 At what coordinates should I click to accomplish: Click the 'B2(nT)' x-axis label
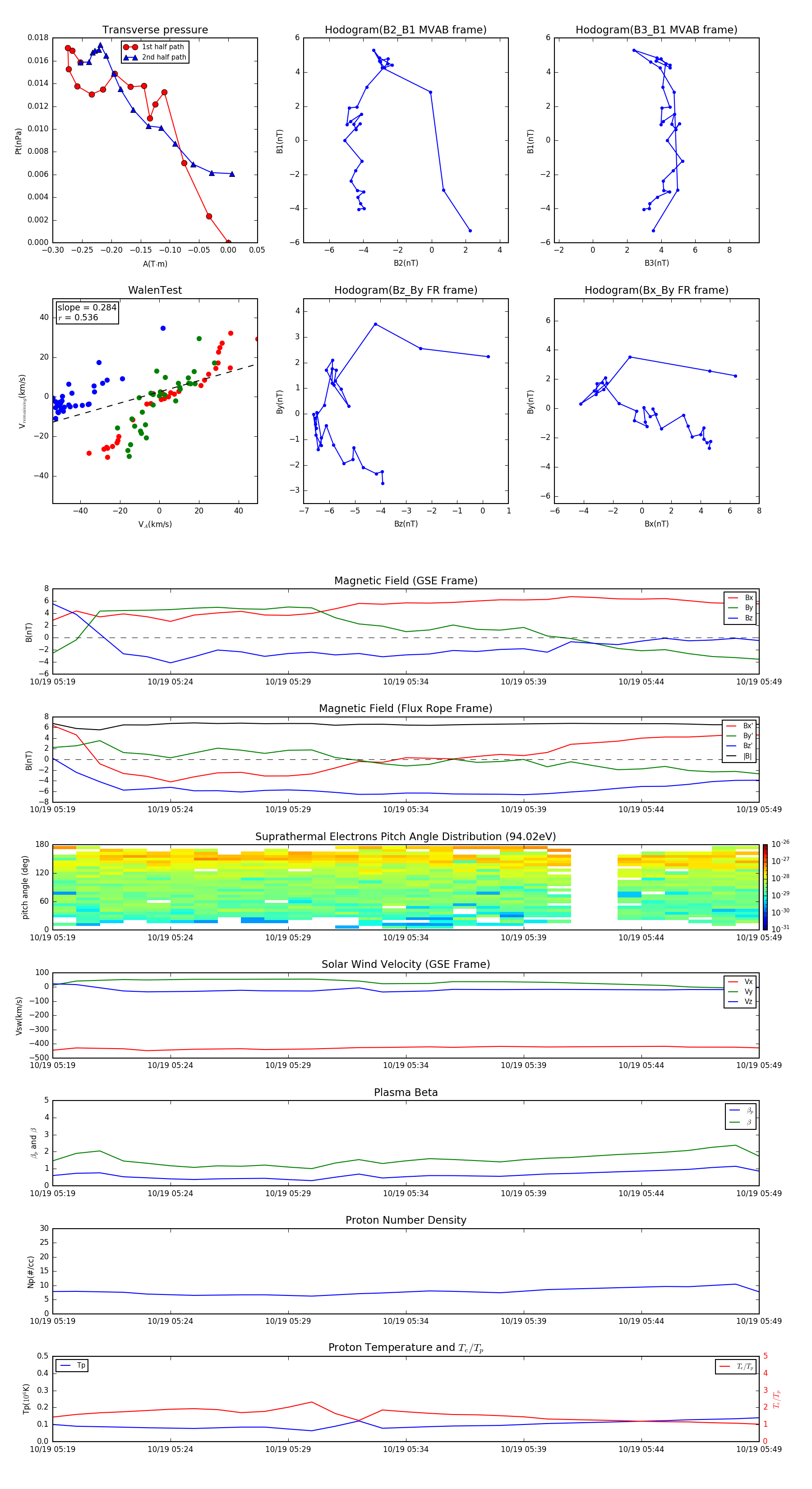tap(406, 263)
